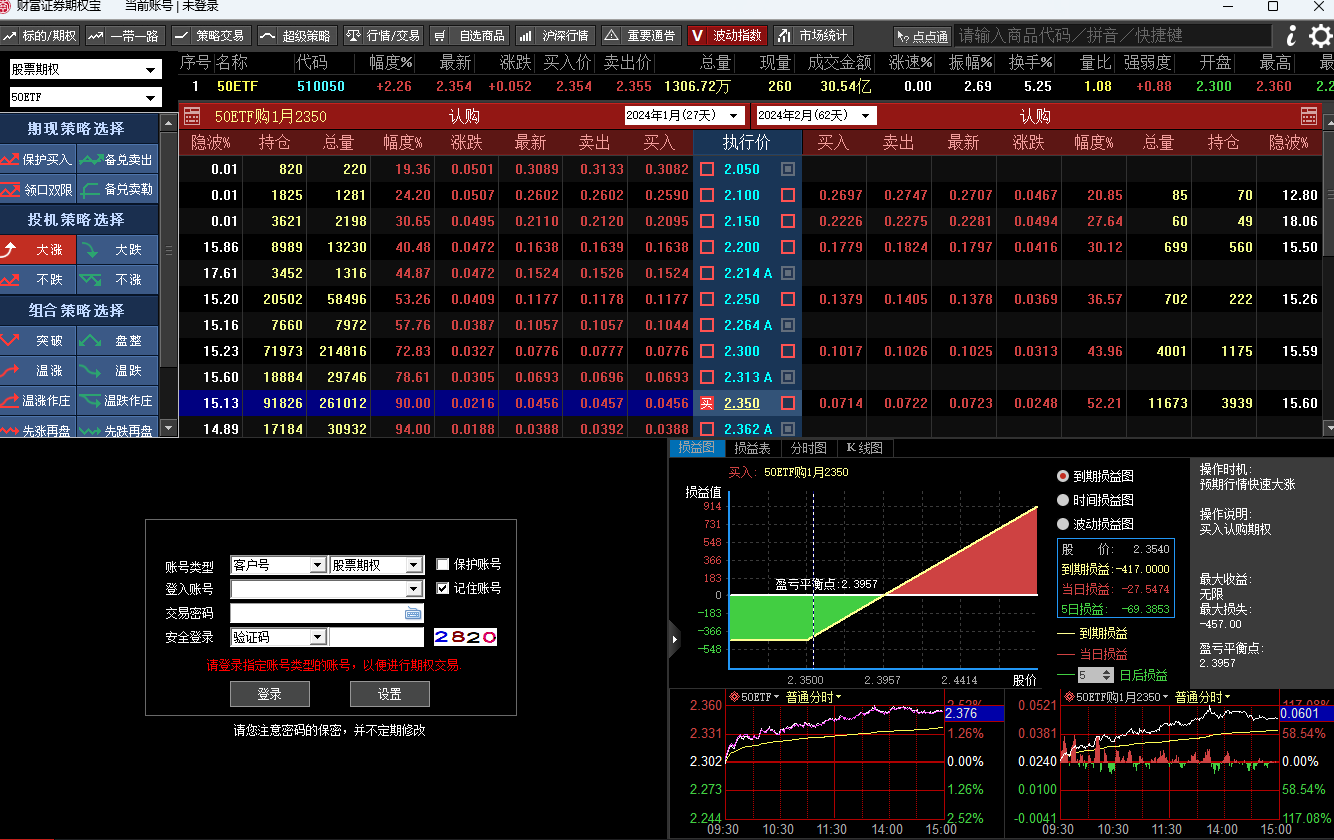The image size is (1334, 840).
Task: Select the 保护买入 strategy icon
Action: click(x=39, y=159)
